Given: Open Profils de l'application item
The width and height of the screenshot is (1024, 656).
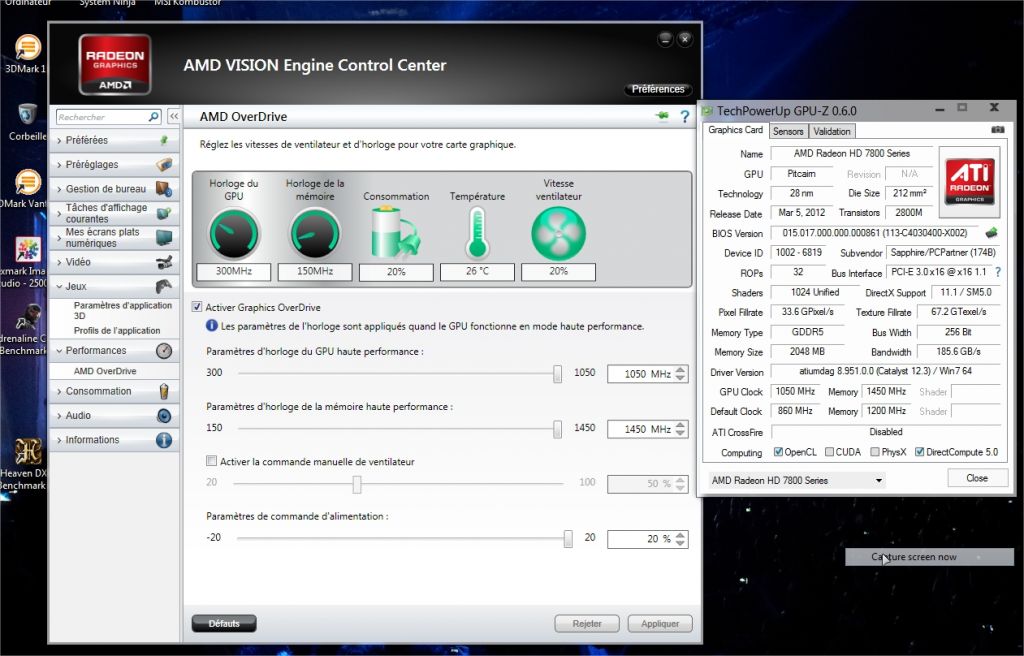Looking at the screenshot, I should pyautogui.click(x=117, y=331).
